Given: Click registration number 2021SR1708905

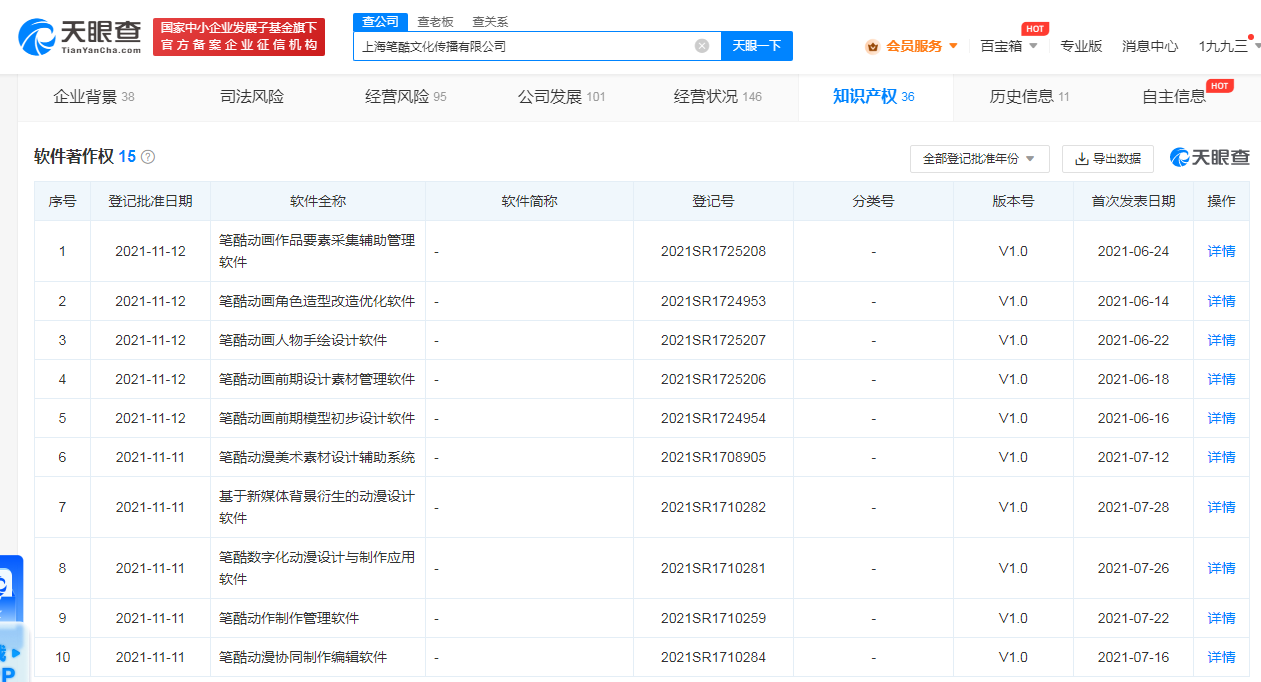Looking at the screenshot, I should 713,457.
